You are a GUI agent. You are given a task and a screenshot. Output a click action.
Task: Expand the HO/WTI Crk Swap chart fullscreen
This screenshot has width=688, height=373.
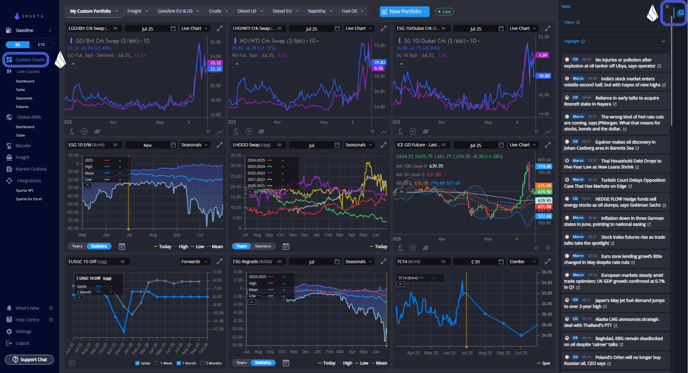[383, 29]
